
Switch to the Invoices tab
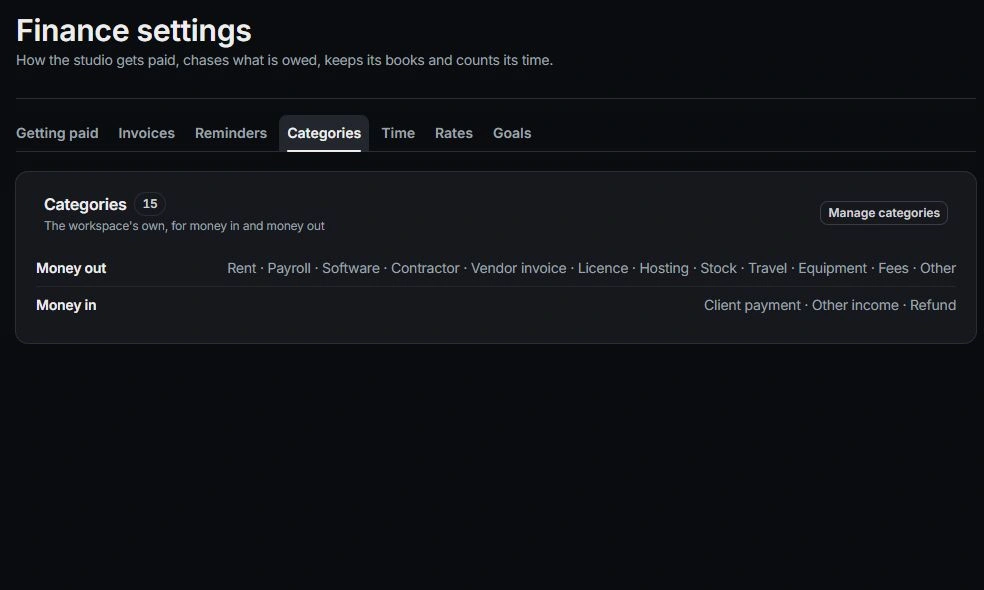pyautogui.click(x=146, y=133)
